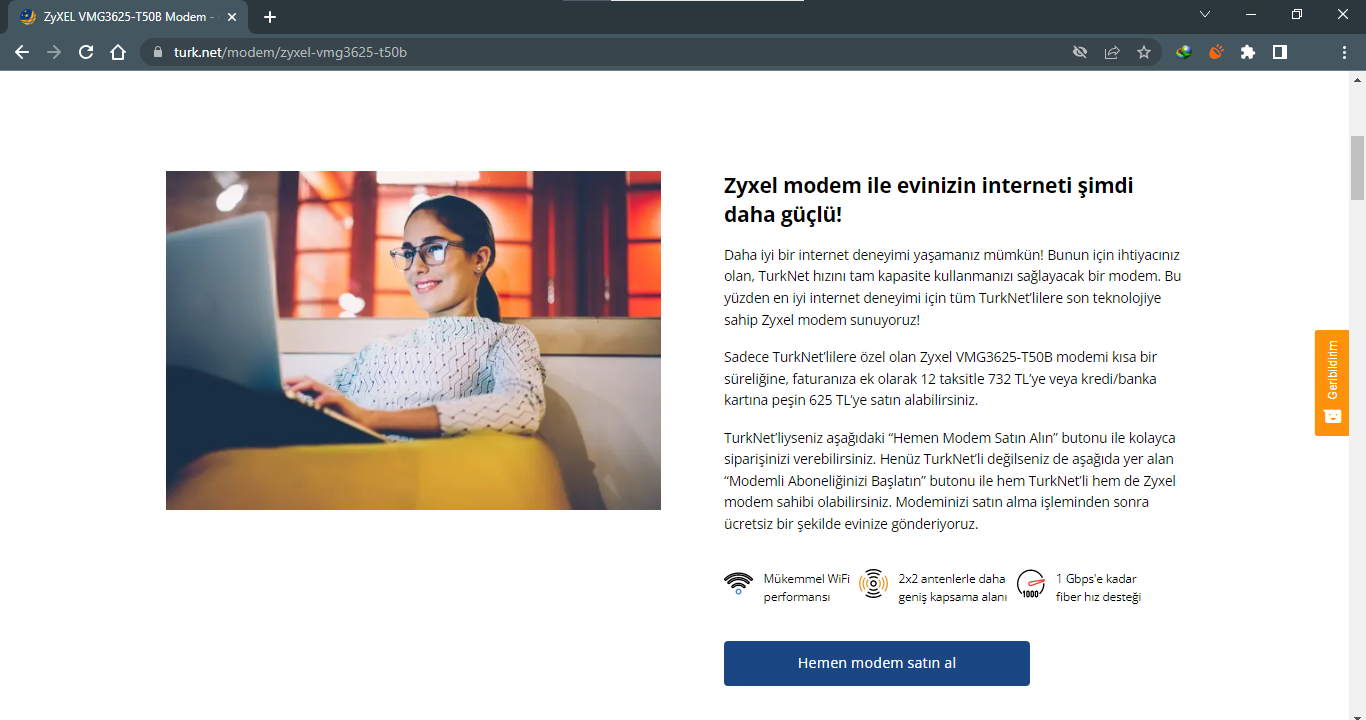This screenshot has height=720, width=1366.
Task: Close the ZyXEL modem tab
Action: point(232,17)
